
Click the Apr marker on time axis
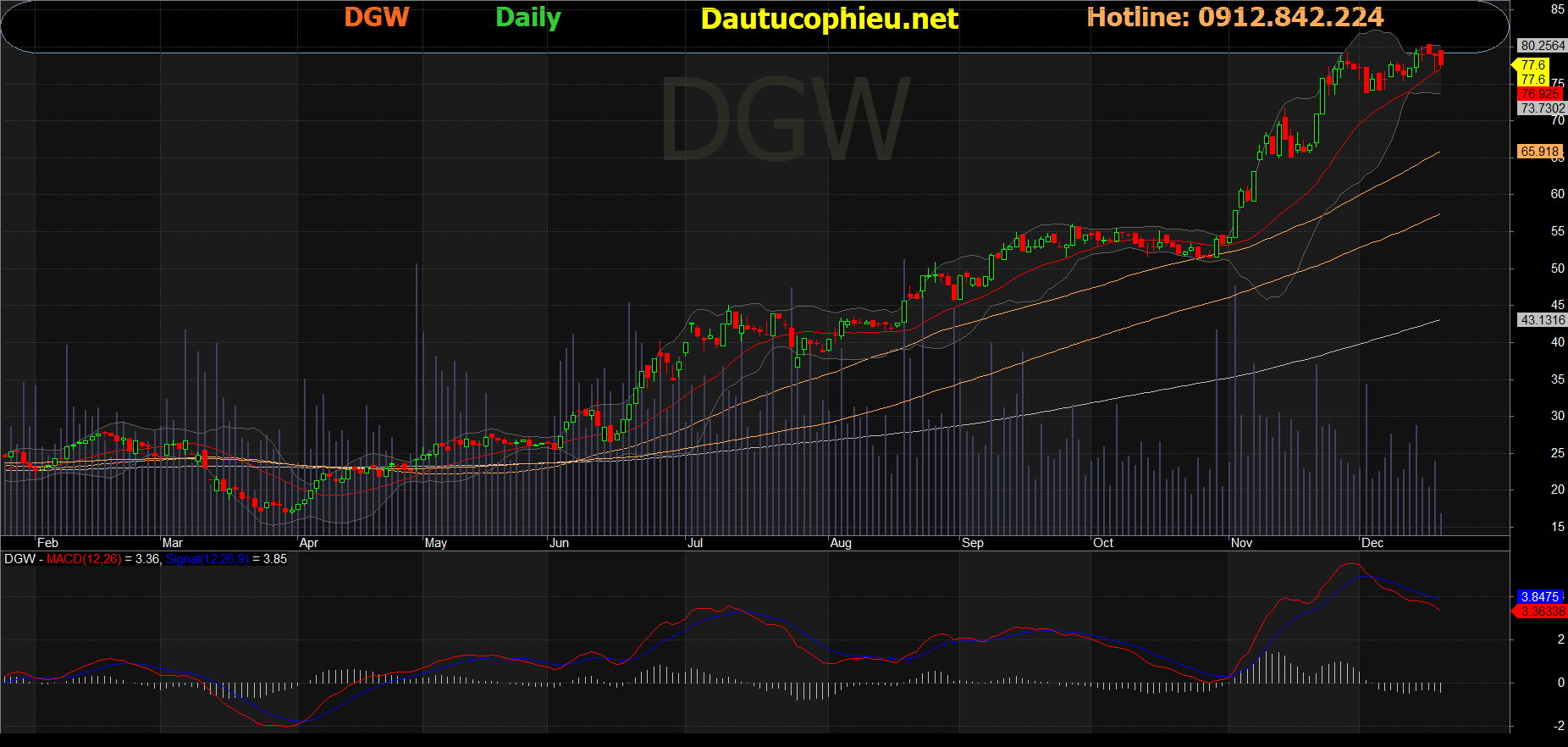coord(309,543)
